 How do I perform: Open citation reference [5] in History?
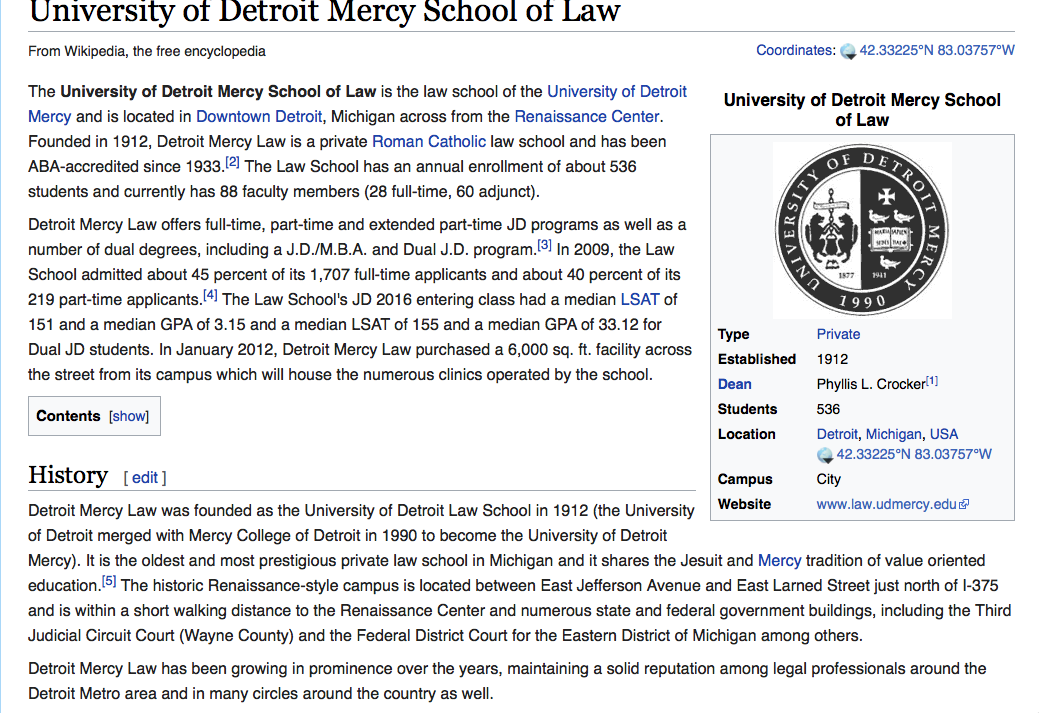(109, 581)
